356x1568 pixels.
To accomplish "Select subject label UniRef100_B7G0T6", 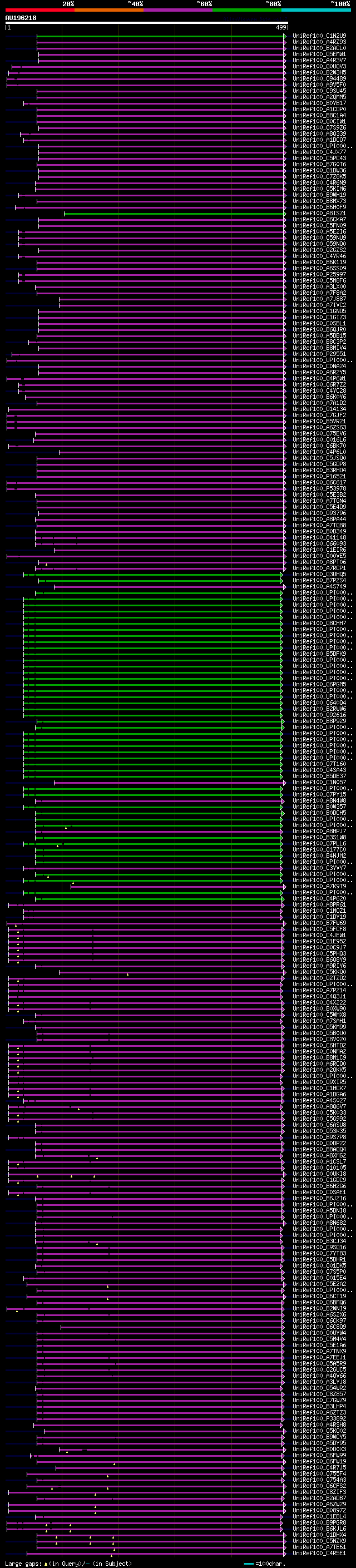I will coord(319,164).
